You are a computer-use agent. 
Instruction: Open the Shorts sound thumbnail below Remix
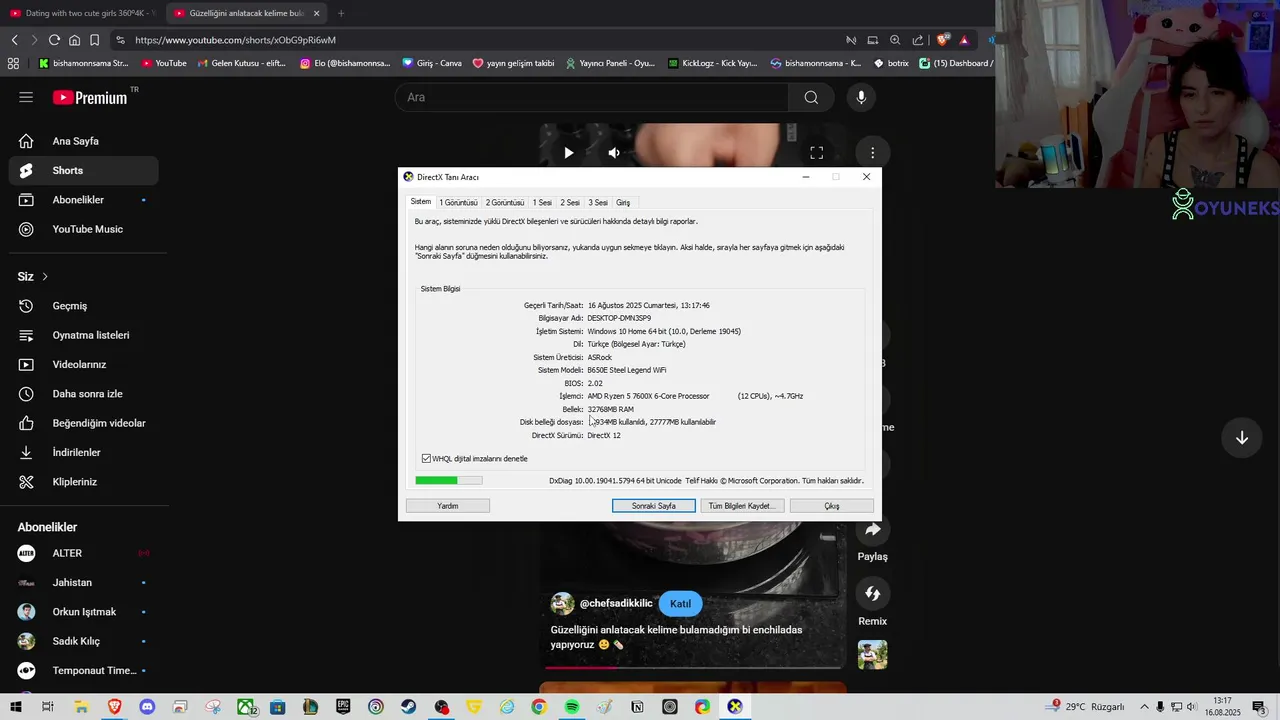[872, 655]
